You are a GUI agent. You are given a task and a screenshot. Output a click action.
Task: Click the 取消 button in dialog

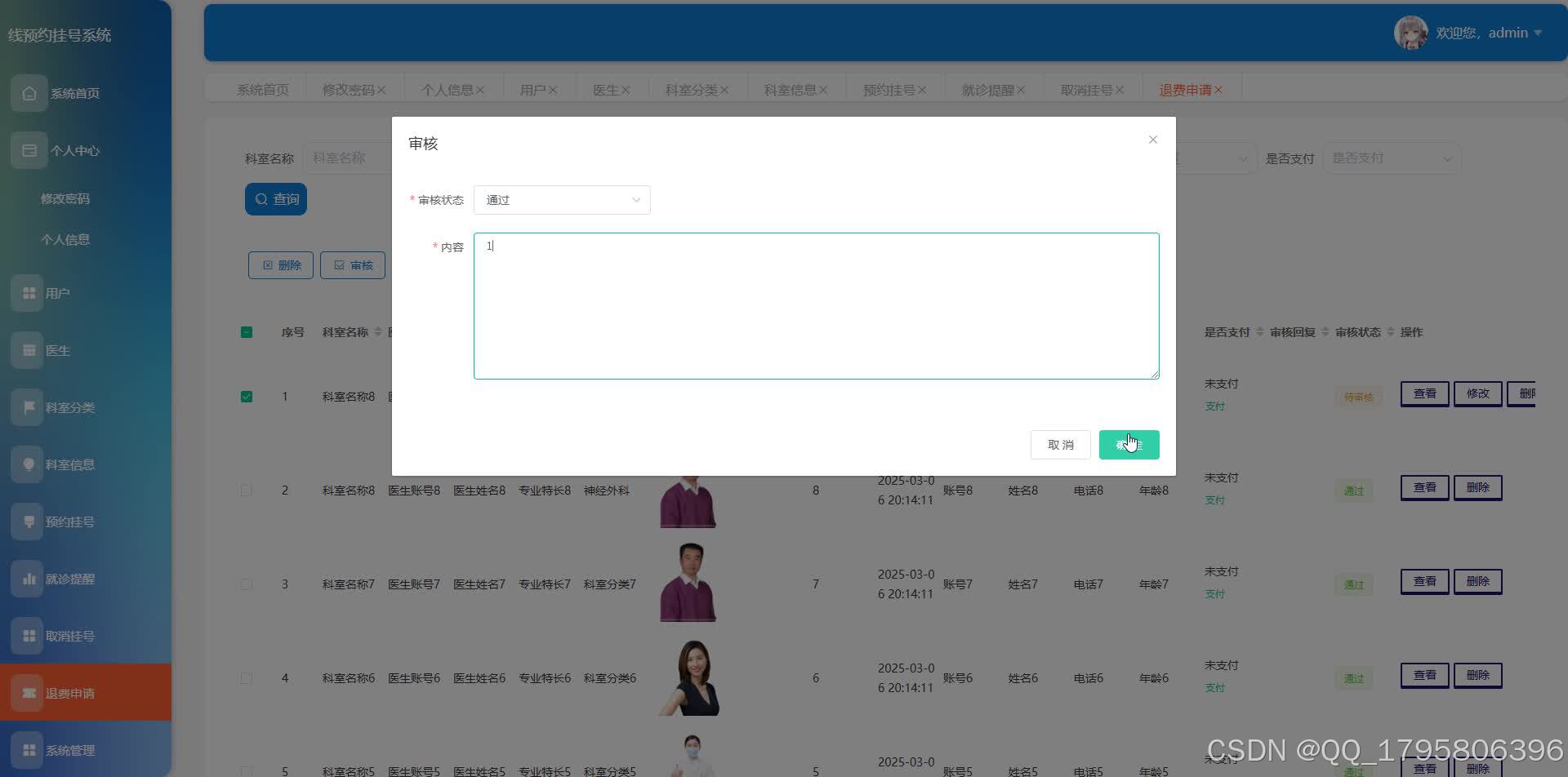[1060, 445]
